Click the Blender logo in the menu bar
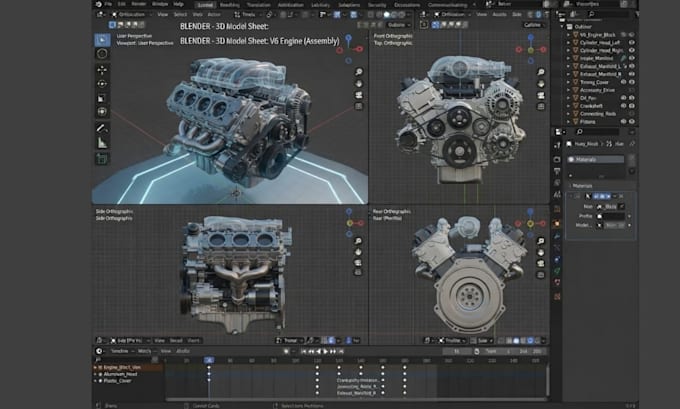The width and height of the screenshot is (680, 409). pos(98,4)
